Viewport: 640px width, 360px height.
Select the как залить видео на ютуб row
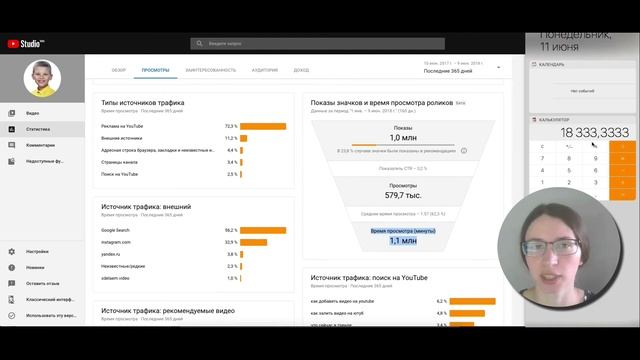(x=402, y=313)
